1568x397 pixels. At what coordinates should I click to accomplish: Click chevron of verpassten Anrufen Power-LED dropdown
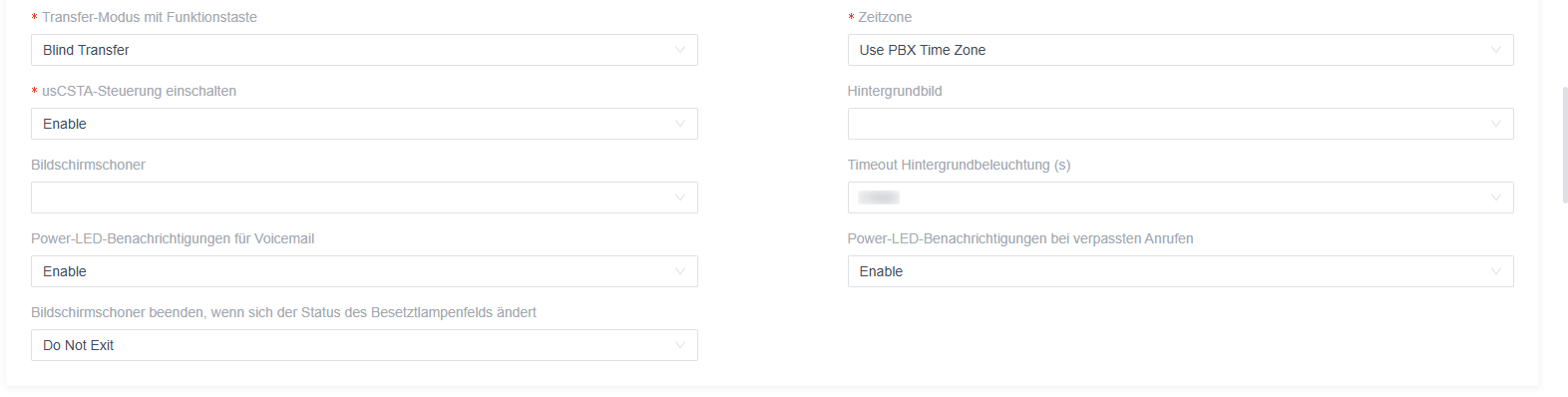(1496, 271)
